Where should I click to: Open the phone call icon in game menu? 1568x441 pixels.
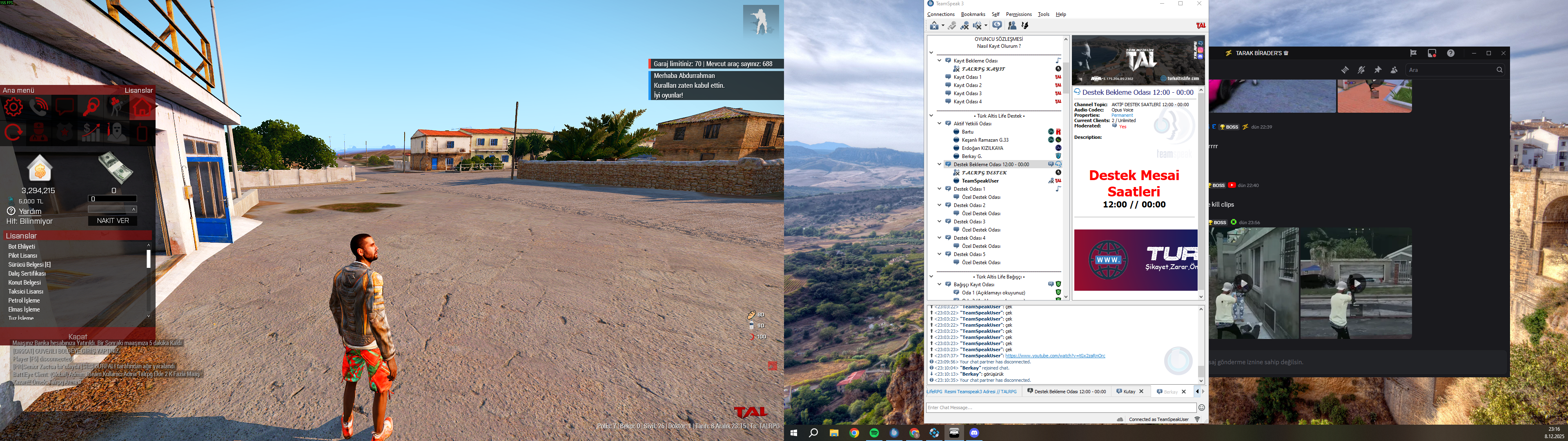39,108
